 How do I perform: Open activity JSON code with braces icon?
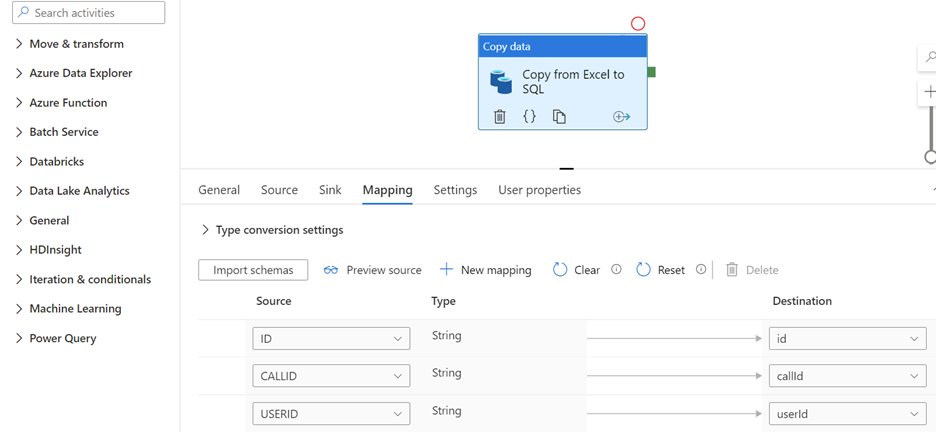(529, 117)
